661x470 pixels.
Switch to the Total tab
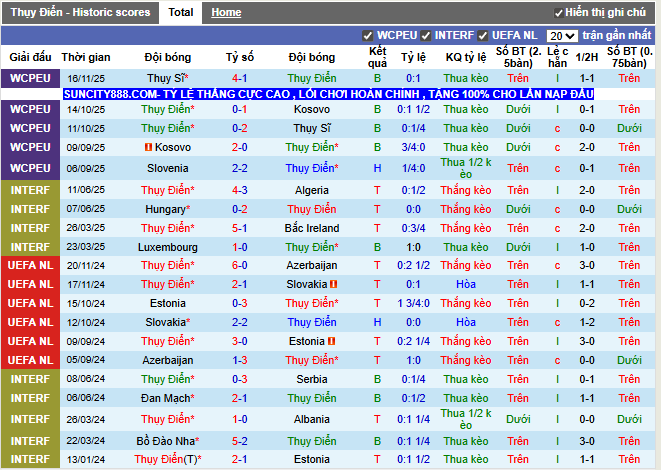point(180,12)
